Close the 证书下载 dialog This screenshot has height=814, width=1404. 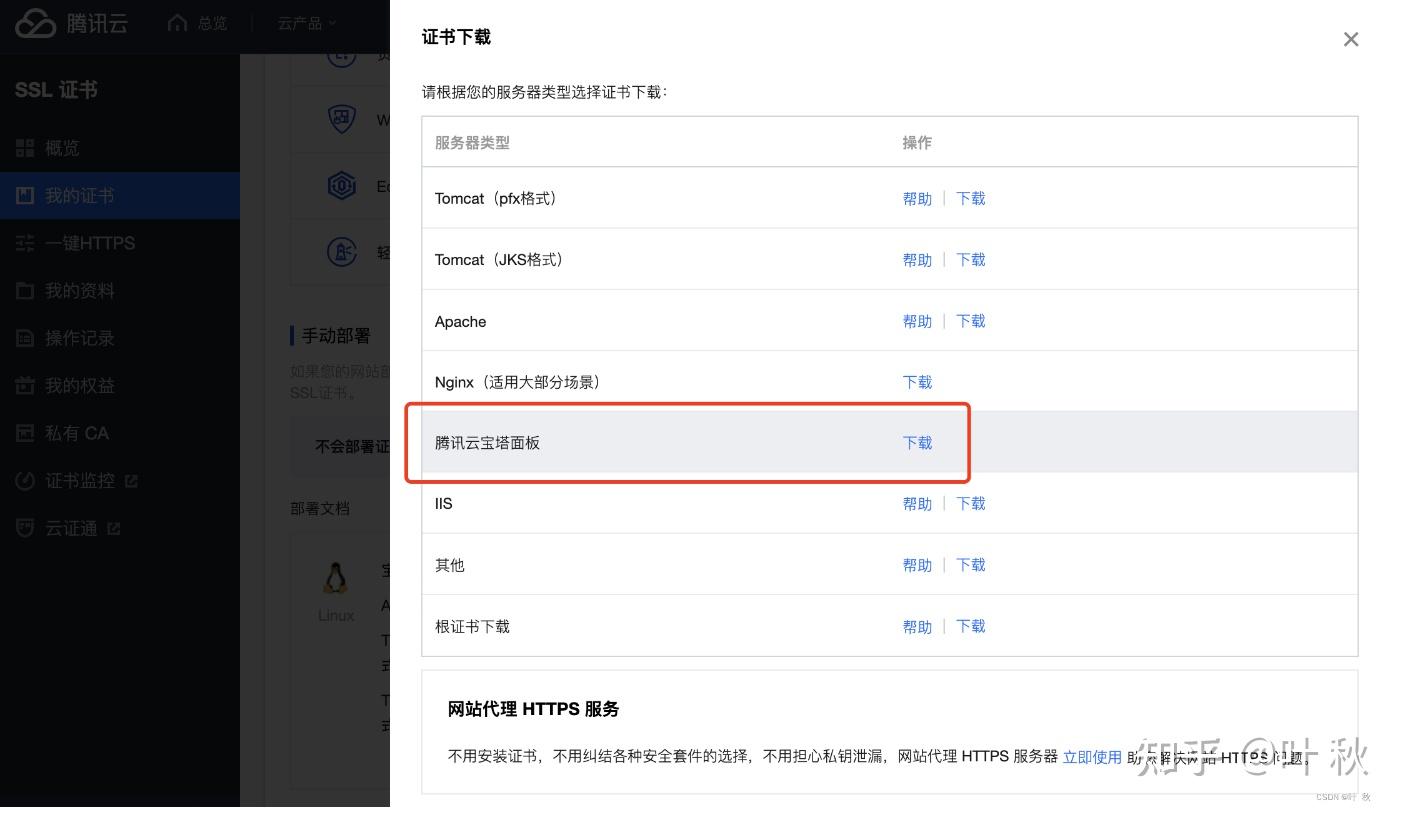(x=1351, y=39)
